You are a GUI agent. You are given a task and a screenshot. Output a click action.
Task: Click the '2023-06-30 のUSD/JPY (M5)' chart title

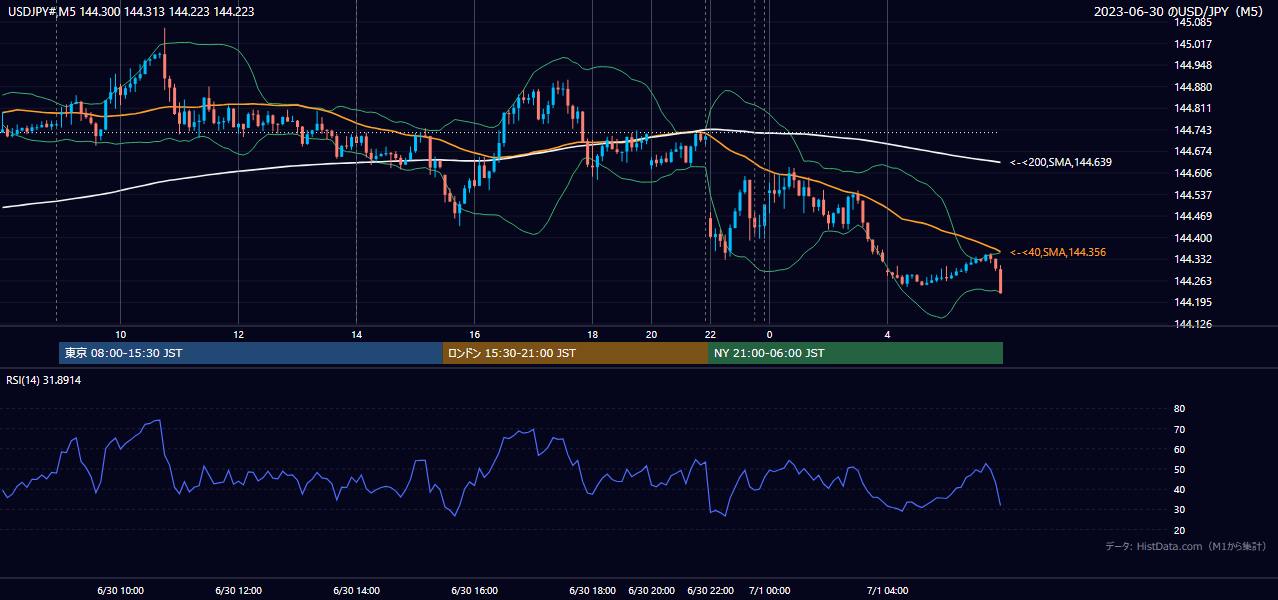click(1180, 11)
